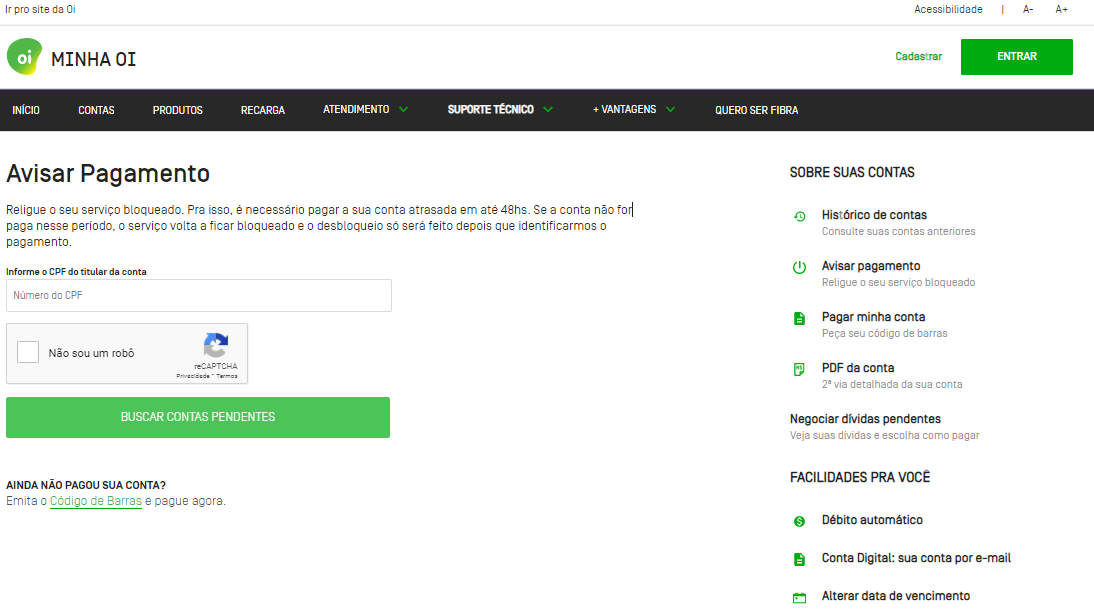Go to the Contas menu item

point(96,110)
